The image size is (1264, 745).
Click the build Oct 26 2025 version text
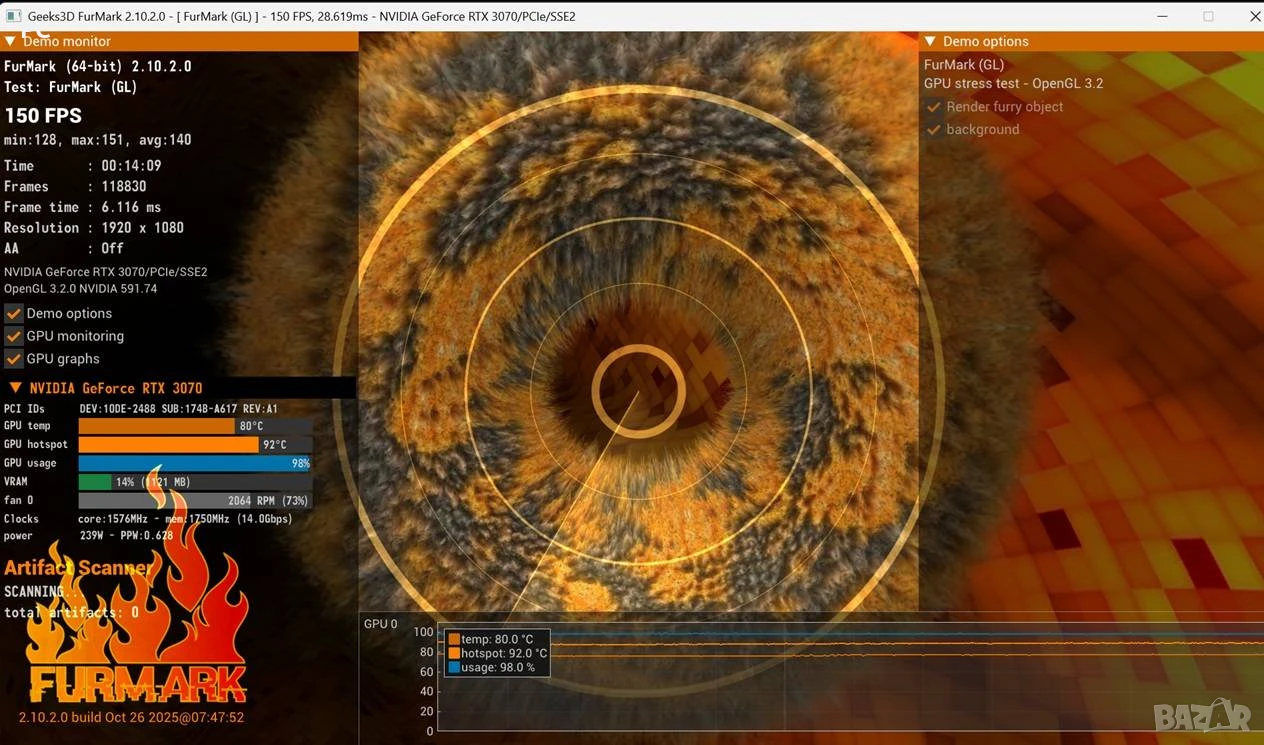click(131, 718)
